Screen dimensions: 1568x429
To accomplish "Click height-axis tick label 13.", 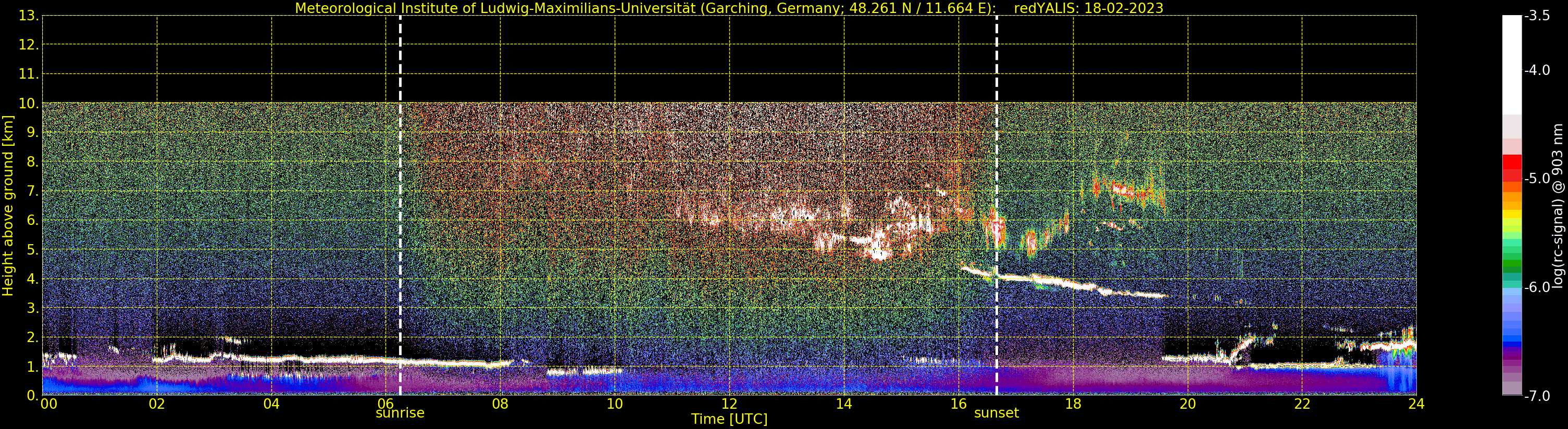I will (28, 16).
